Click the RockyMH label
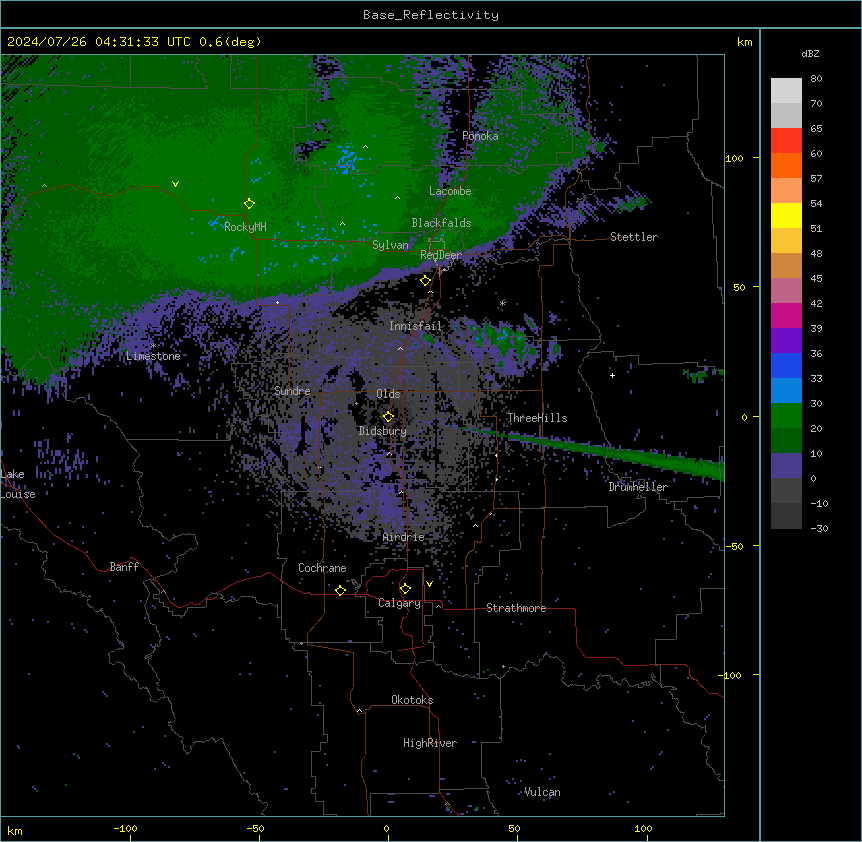Image resolution: width=862 pixels, height=842 pixels. (245, 226)
